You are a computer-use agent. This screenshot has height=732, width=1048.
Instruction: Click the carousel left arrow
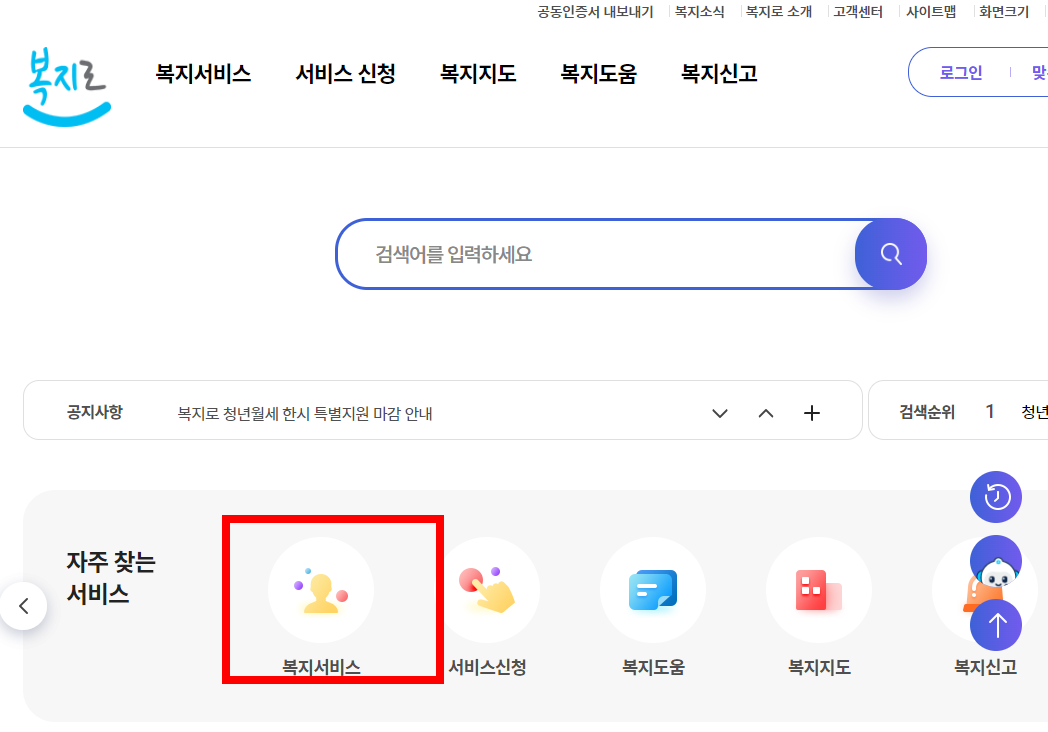22,605
